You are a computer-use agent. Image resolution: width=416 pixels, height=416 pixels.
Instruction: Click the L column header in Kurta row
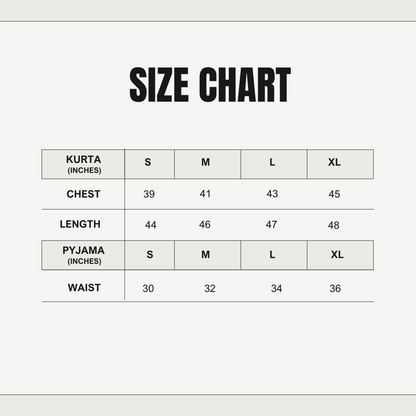274,164
